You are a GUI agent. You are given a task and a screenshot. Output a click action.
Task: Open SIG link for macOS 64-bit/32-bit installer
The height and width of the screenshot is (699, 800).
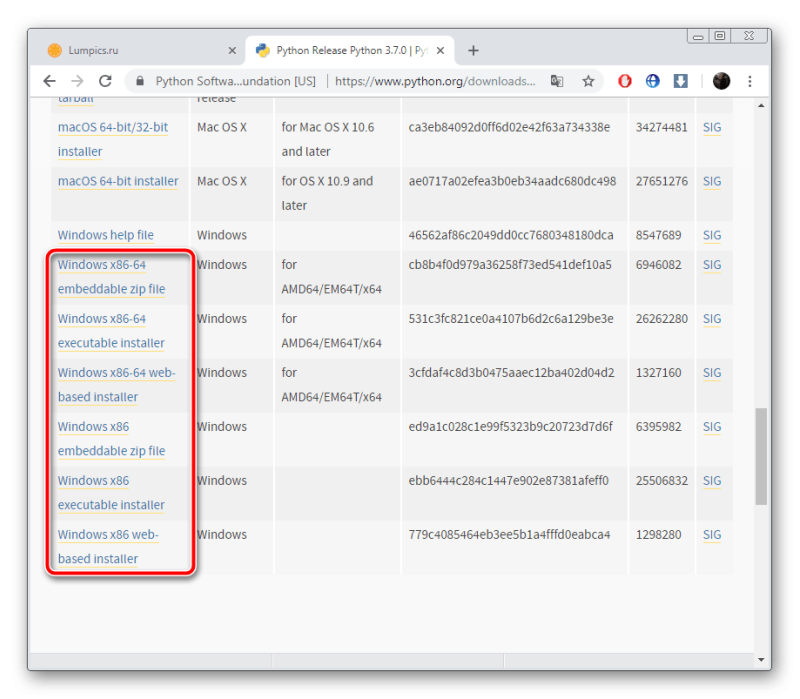click(712, 128)
